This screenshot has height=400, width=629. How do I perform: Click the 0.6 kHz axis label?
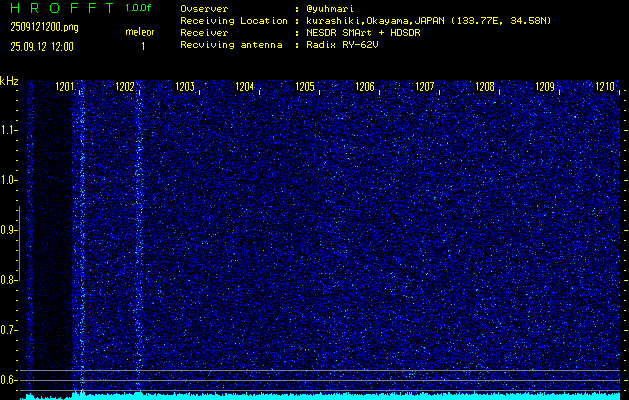8,380
